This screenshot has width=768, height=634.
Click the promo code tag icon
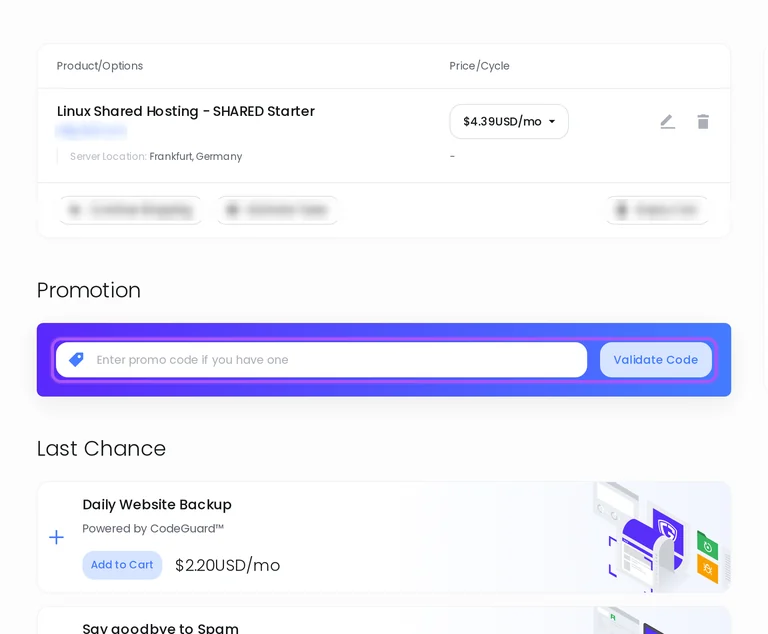[76, 360]
